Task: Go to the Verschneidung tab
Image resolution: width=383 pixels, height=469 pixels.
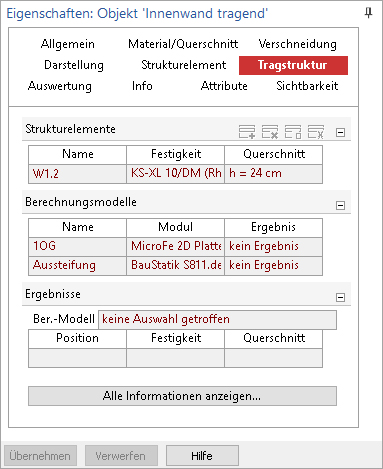Action: (x=298, y=44)
